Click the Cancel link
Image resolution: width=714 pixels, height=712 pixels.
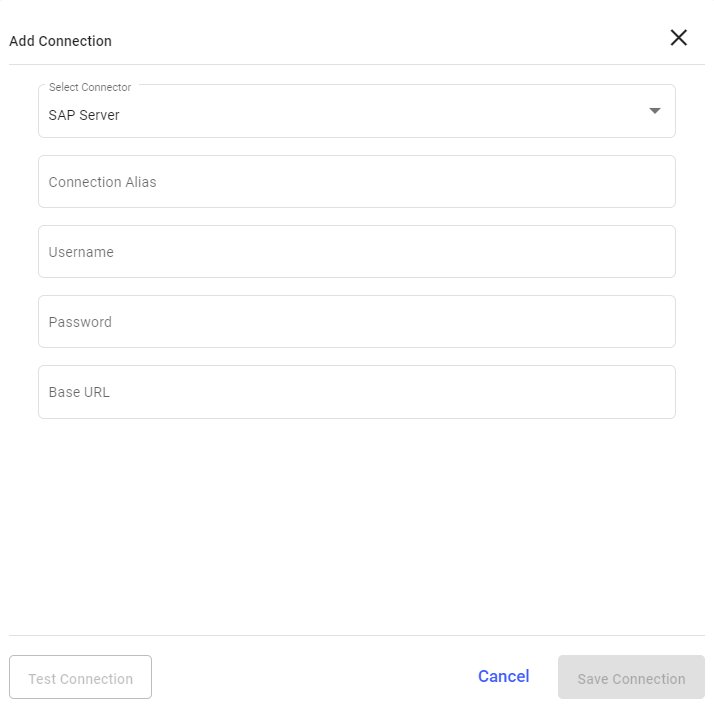point(503,677)
